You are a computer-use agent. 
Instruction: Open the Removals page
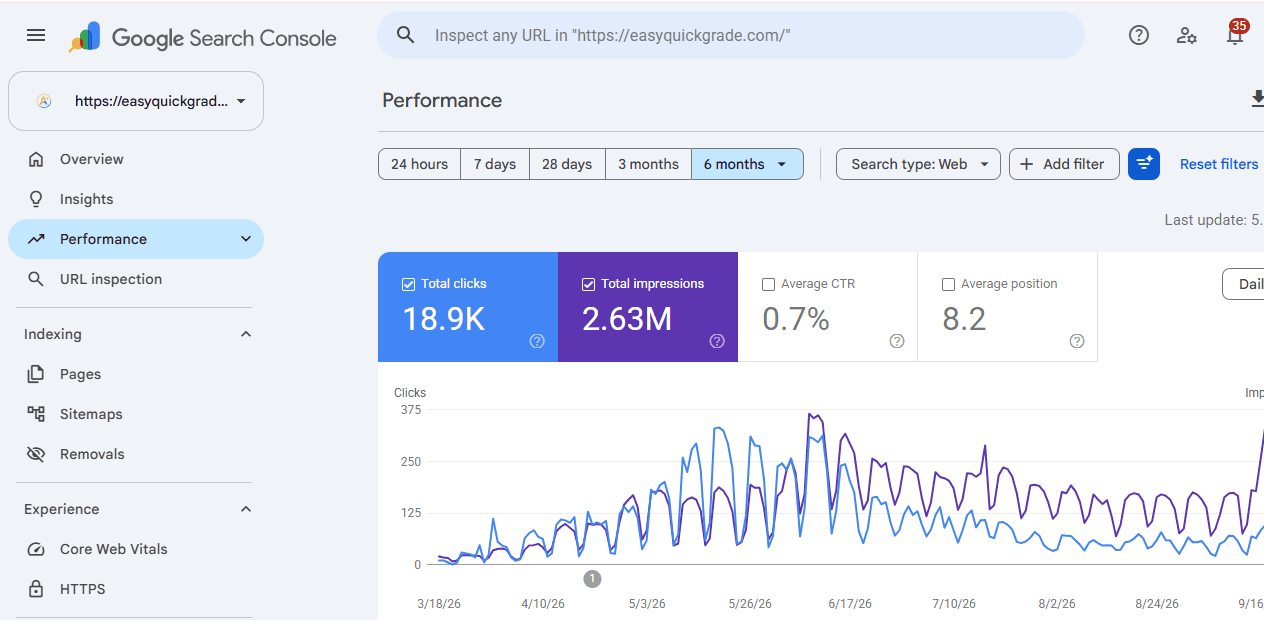tap(136, 454)
